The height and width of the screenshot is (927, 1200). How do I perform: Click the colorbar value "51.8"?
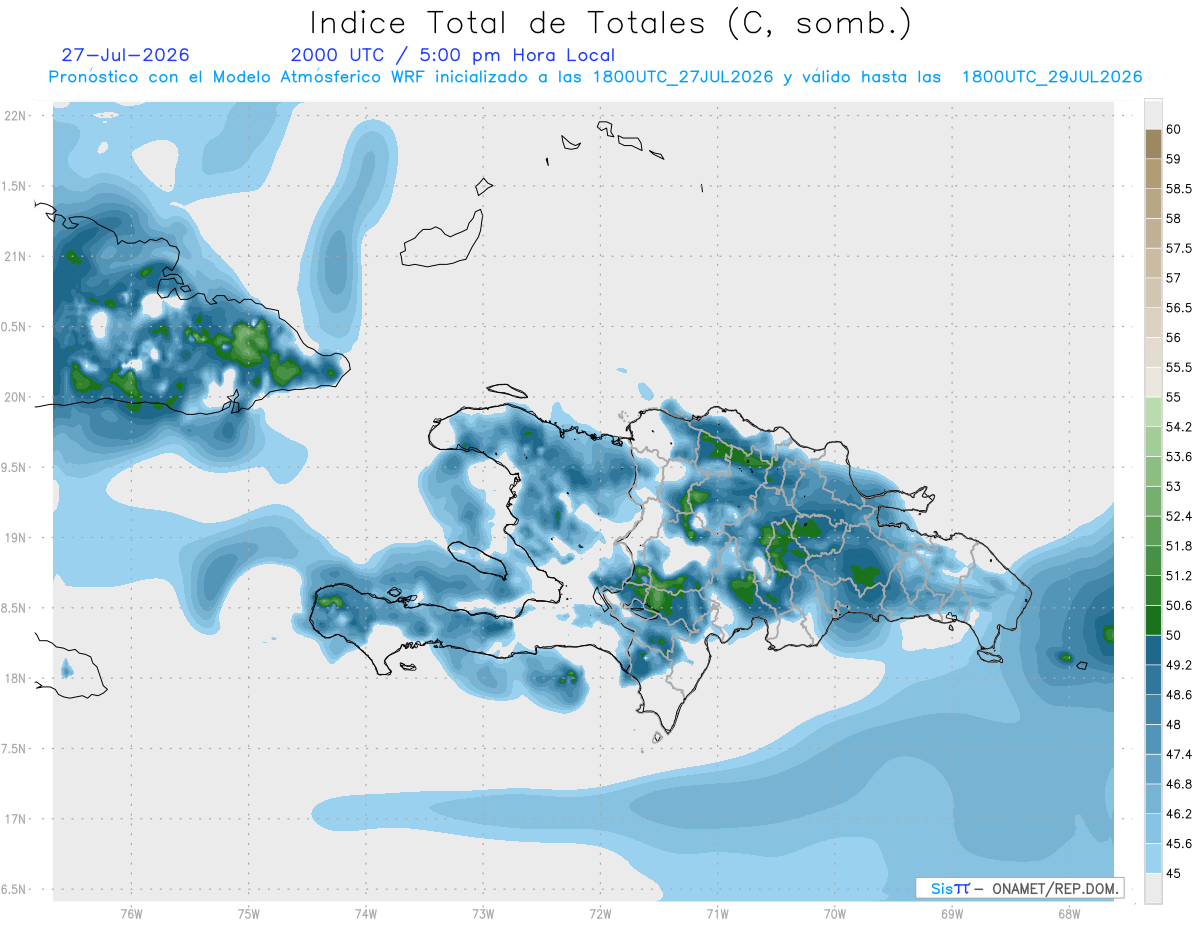pyautogui.click(x=1180, y=546)
